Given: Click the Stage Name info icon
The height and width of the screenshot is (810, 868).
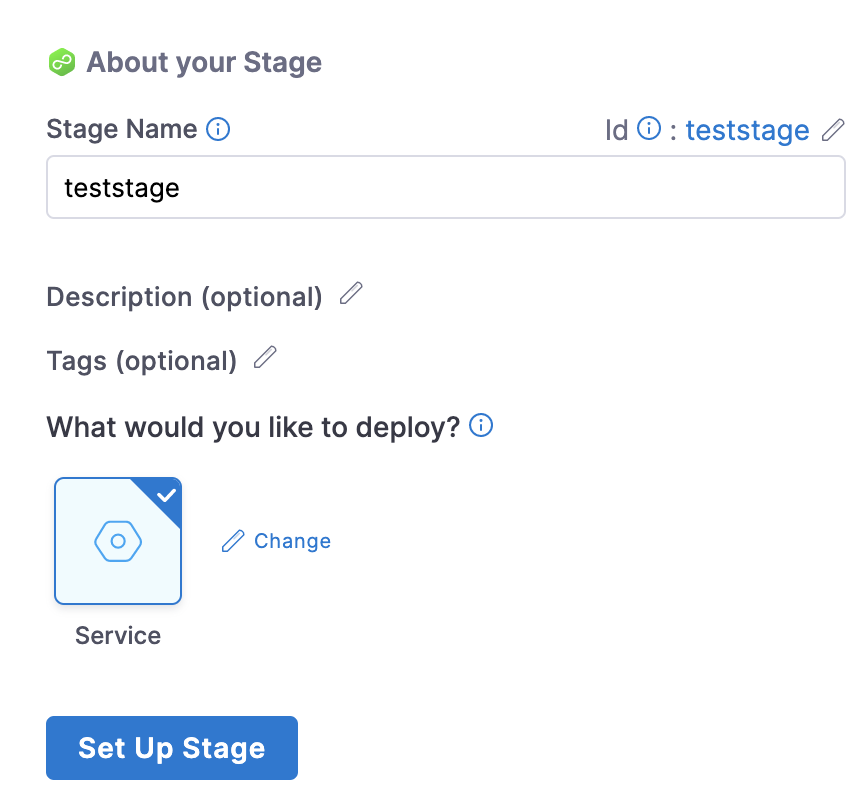Looking at the screenshot, I should pos(218,129).
